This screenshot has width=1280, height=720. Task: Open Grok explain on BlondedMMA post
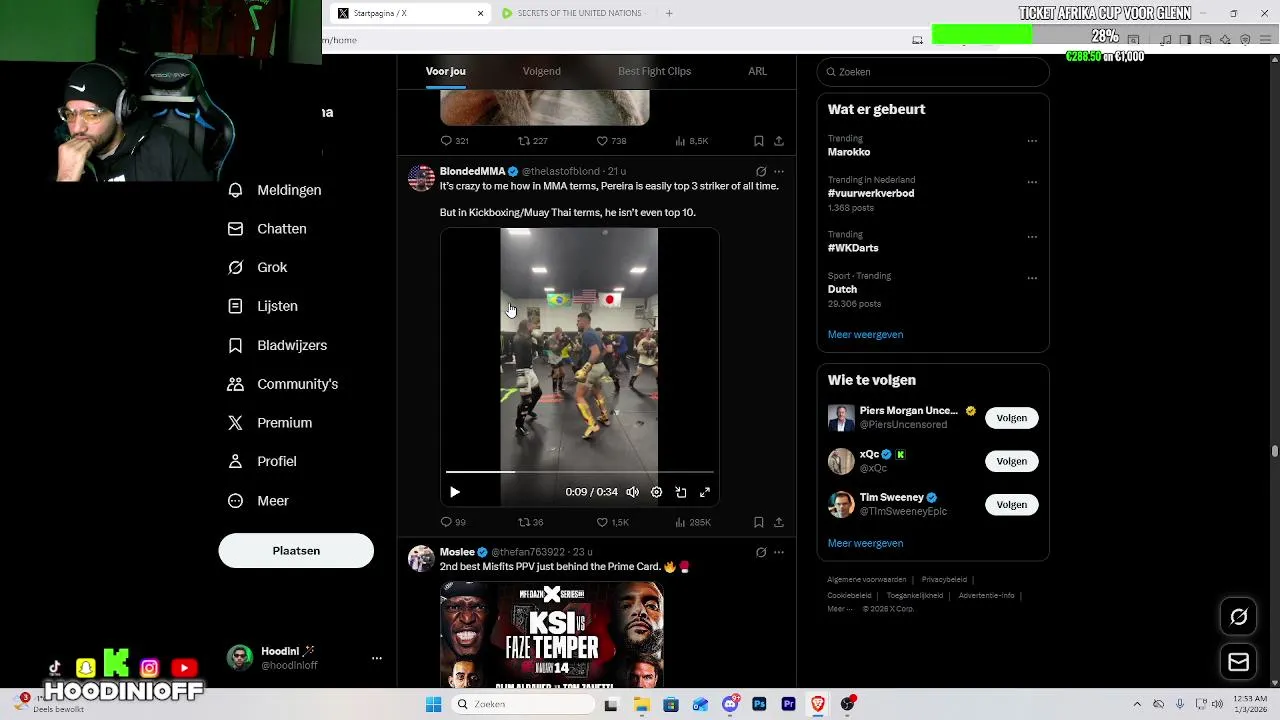761,171
